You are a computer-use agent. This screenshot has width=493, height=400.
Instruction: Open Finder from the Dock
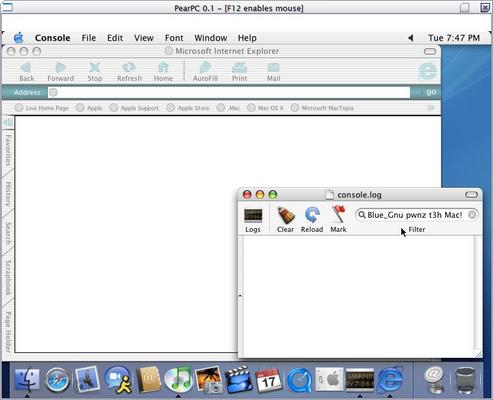27,380
